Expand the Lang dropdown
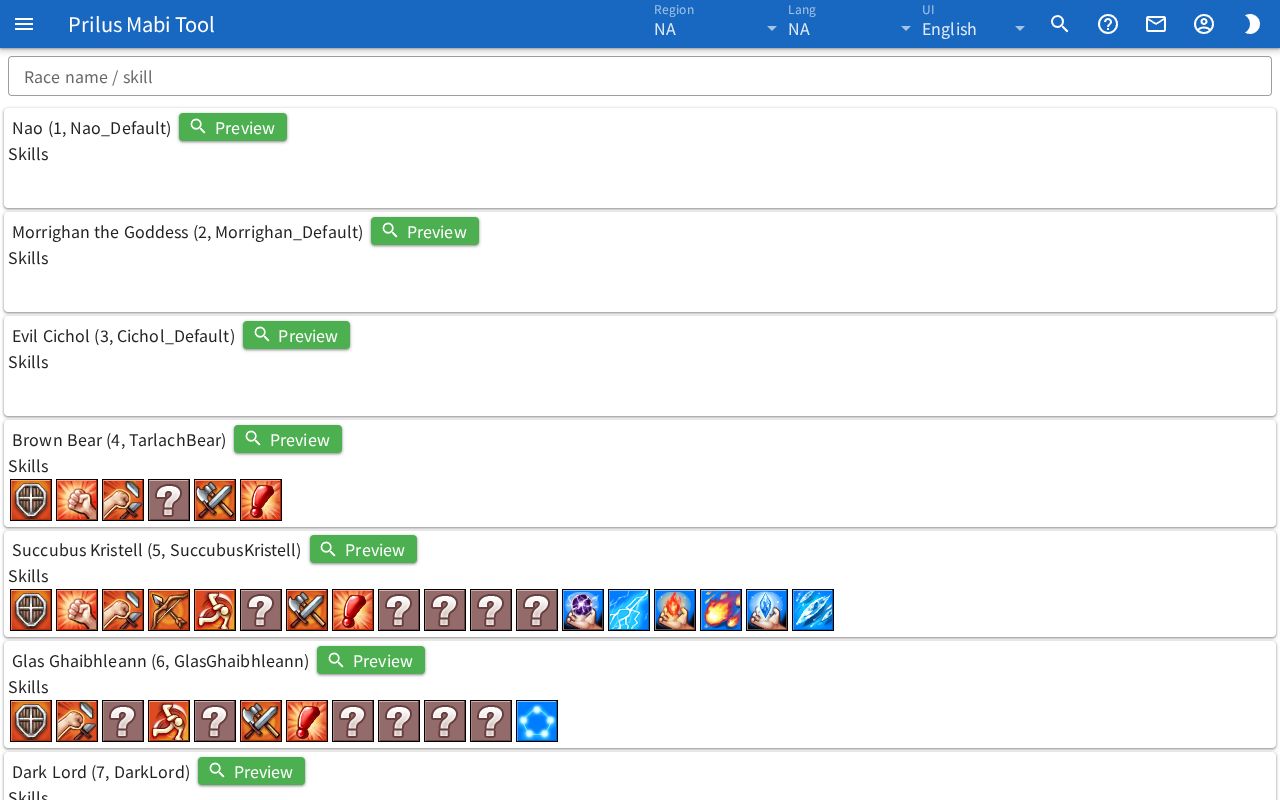1280x800 pixels. point(850,24)
